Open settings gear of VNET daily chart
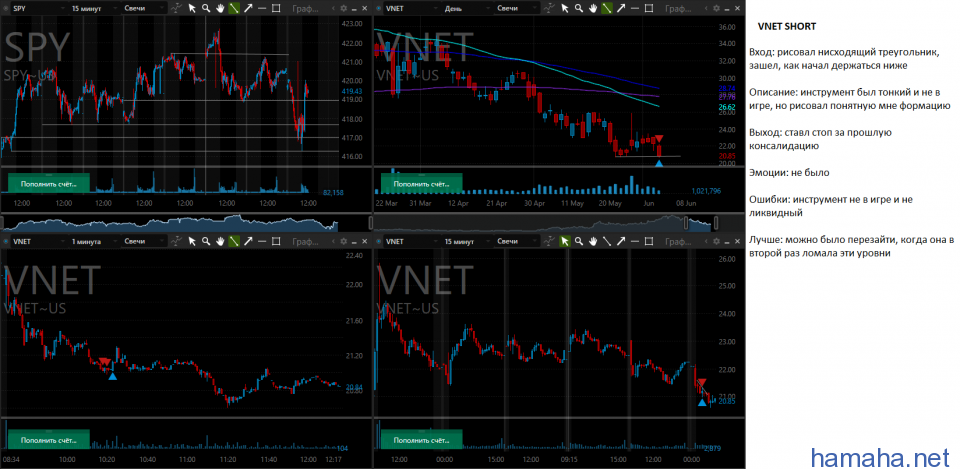This screenshot has height=469, width=960. click(716, 9)
